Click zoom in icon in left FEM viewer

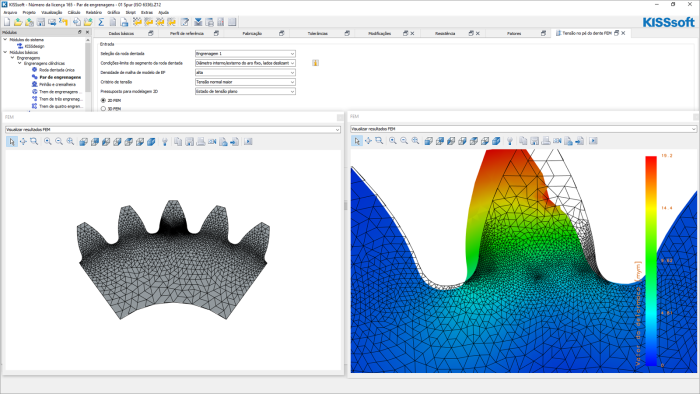coord(48,142)
